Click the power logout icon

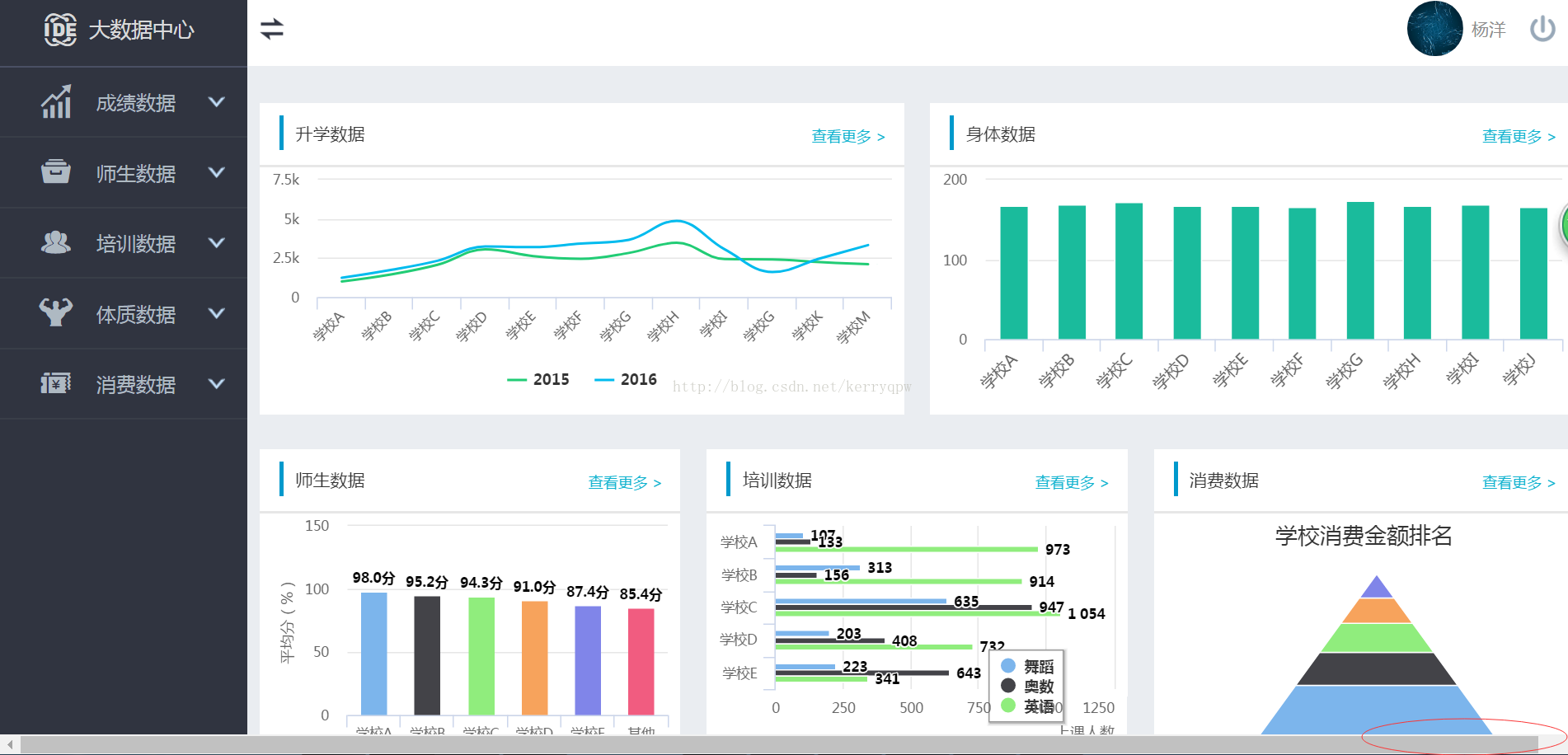1542,29
